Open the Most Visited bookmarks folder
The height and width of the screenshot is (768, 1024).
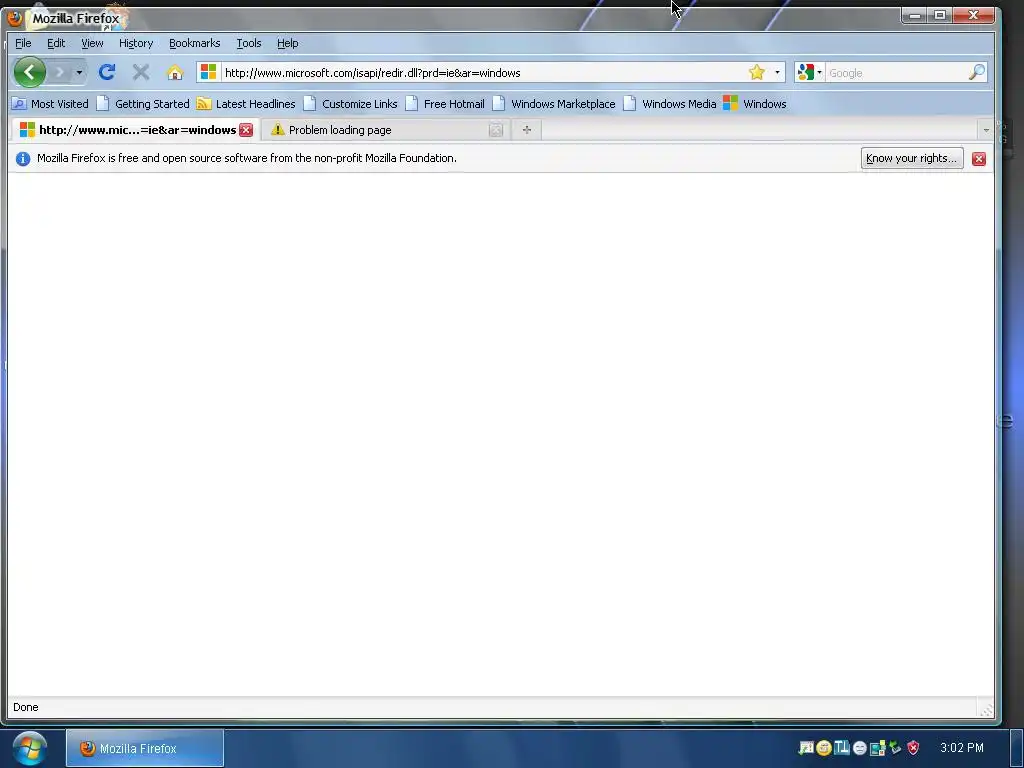pyautogui.click(x=50, y=104)
